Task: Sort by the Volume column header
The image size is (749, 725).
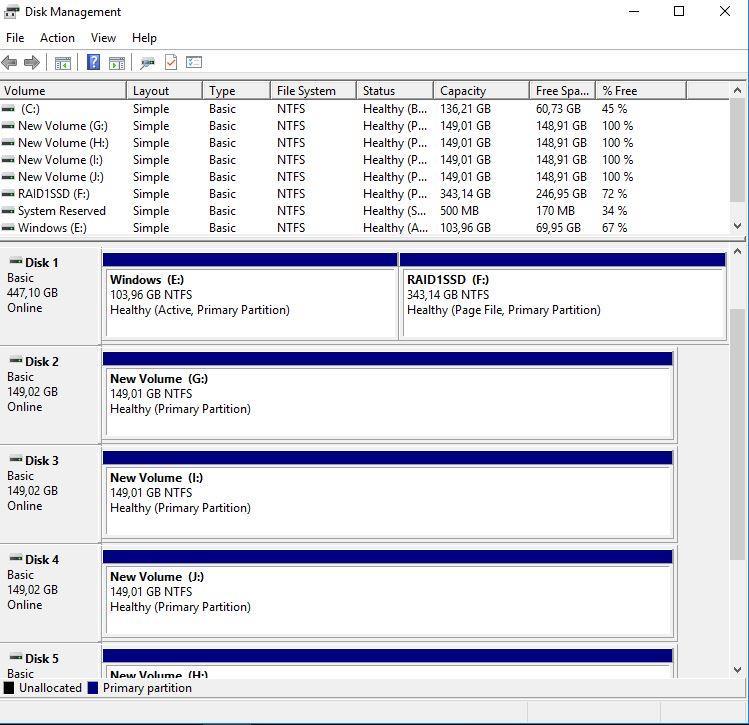Action: click(x=63, y=91)
